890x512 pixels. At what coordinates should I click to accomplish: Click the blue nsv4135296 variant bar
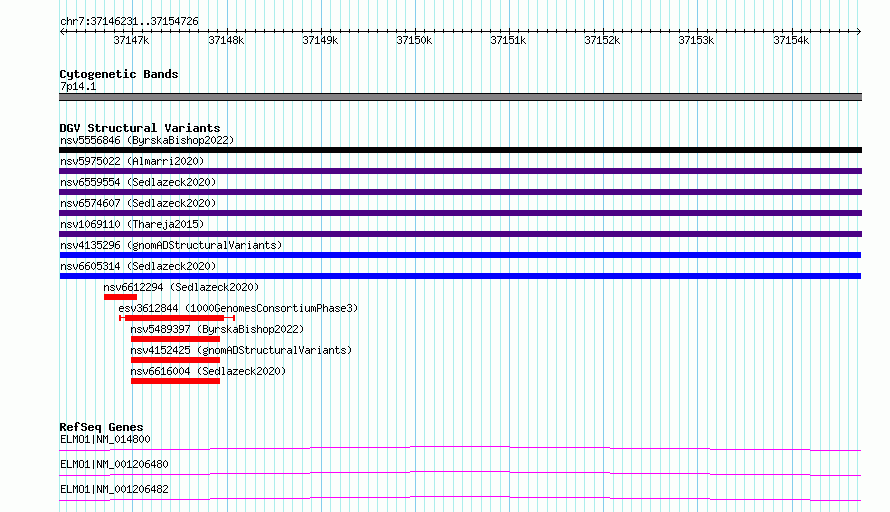point(460,255)
